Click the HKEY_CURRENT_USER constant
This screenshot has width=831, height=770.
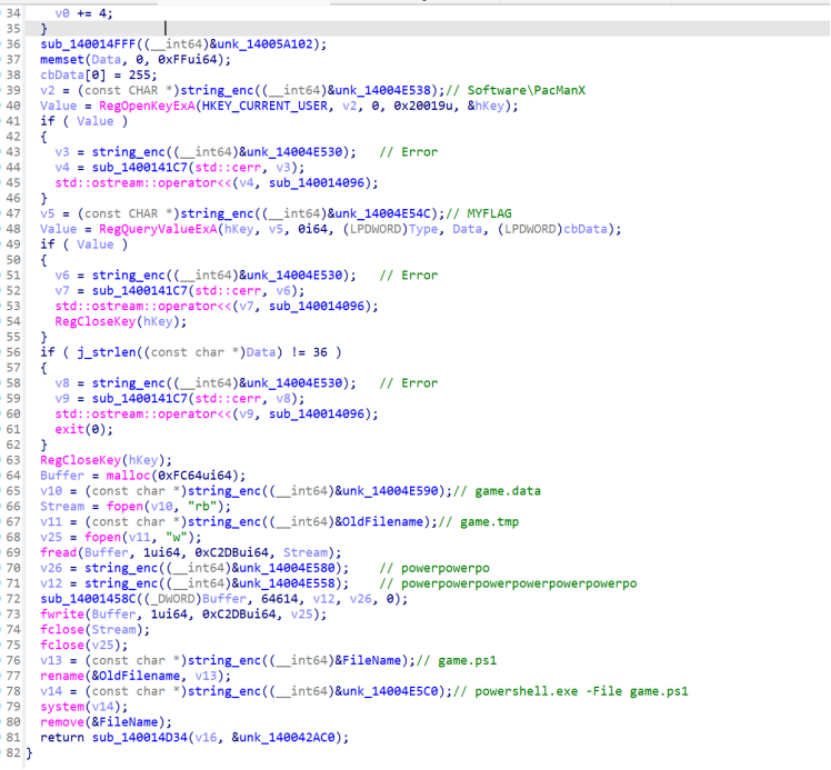[265, 105]
